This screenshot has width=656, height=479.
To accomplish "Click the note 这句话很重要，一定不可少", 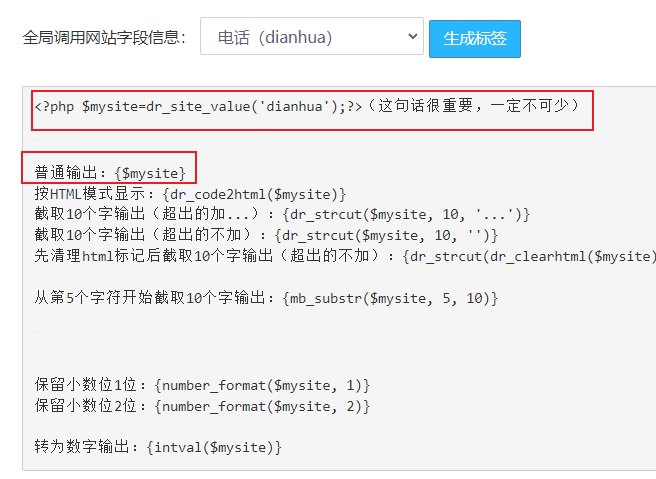I will 473,105.
